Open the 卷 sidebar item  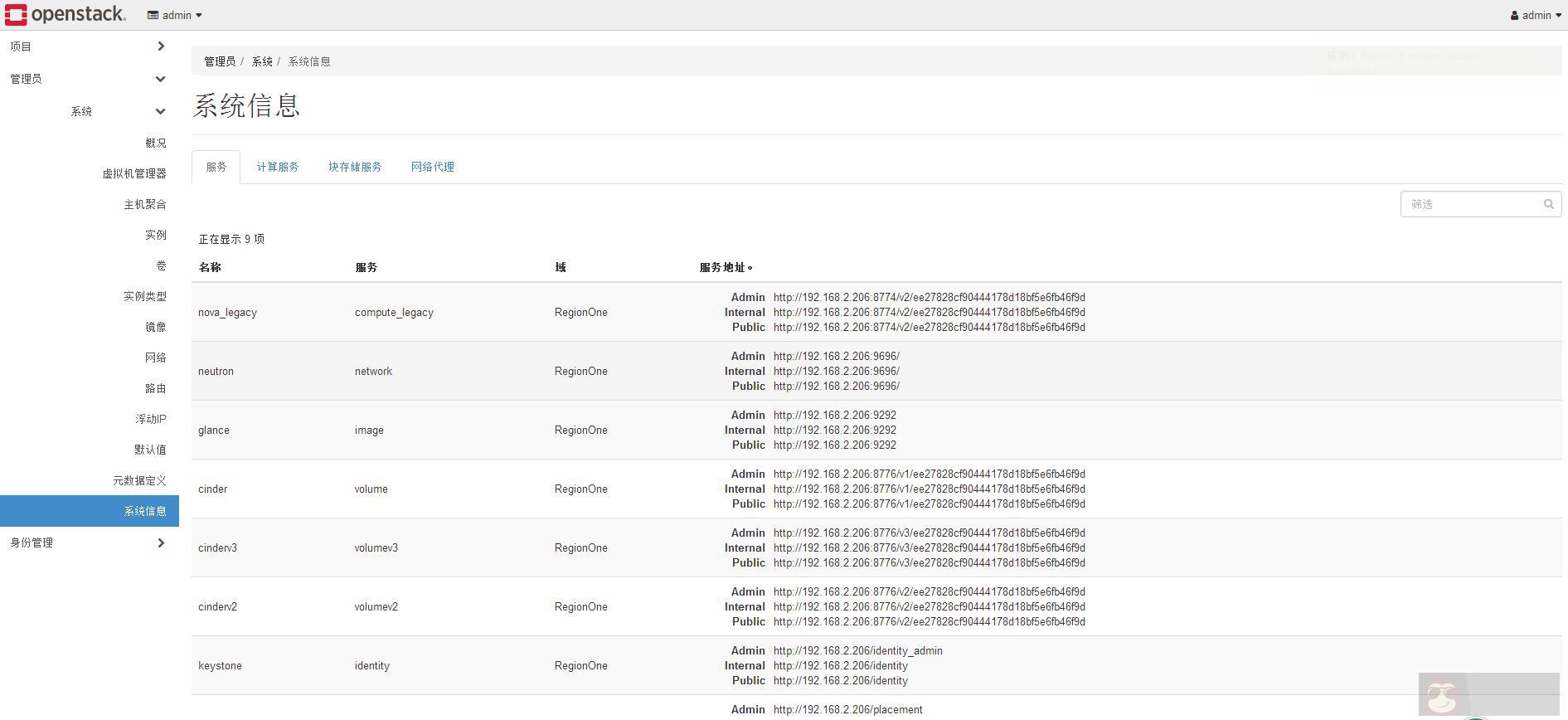161,265
